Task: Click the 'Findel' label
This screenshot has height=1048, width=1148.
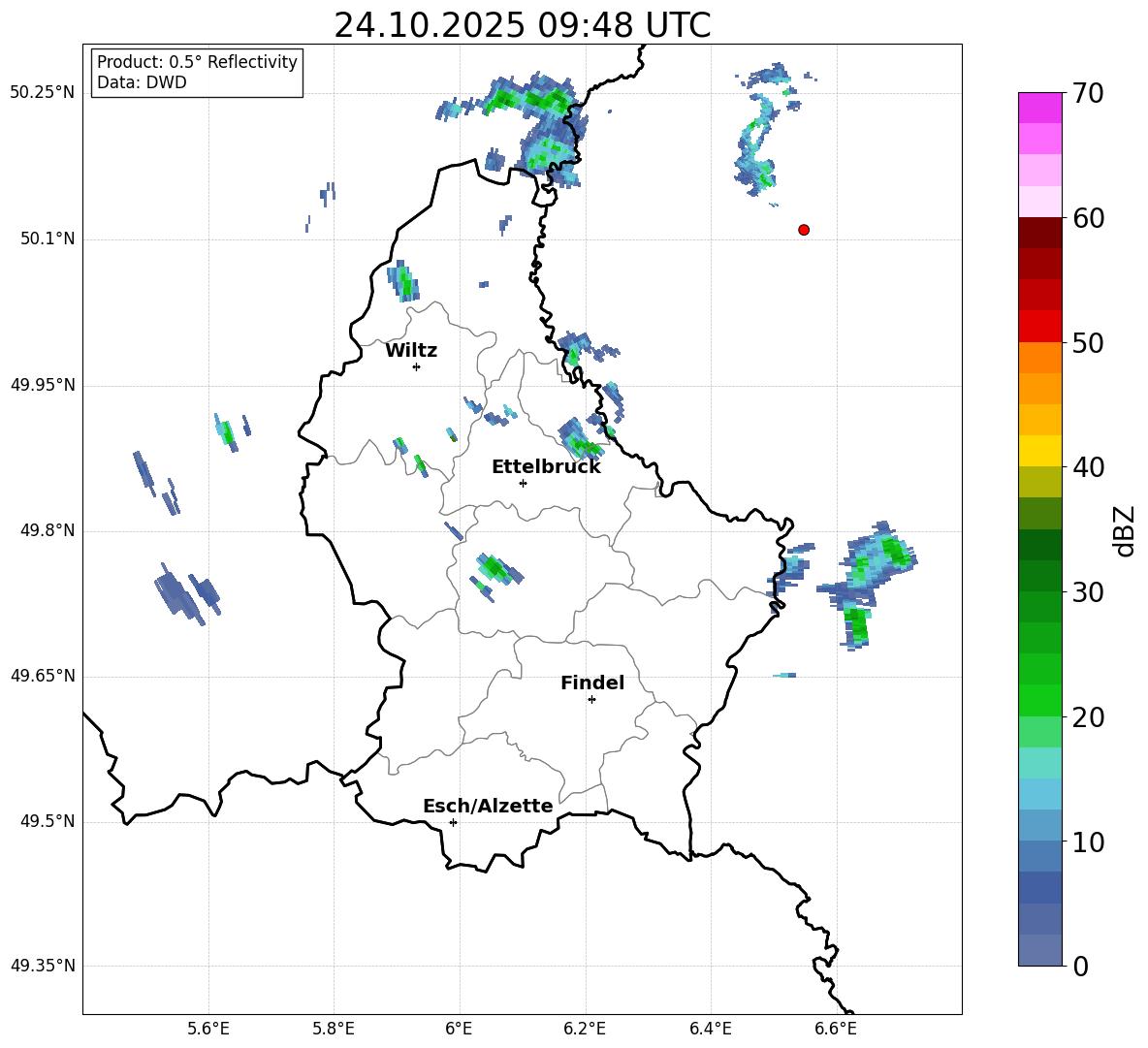Action: coord(592,683)
